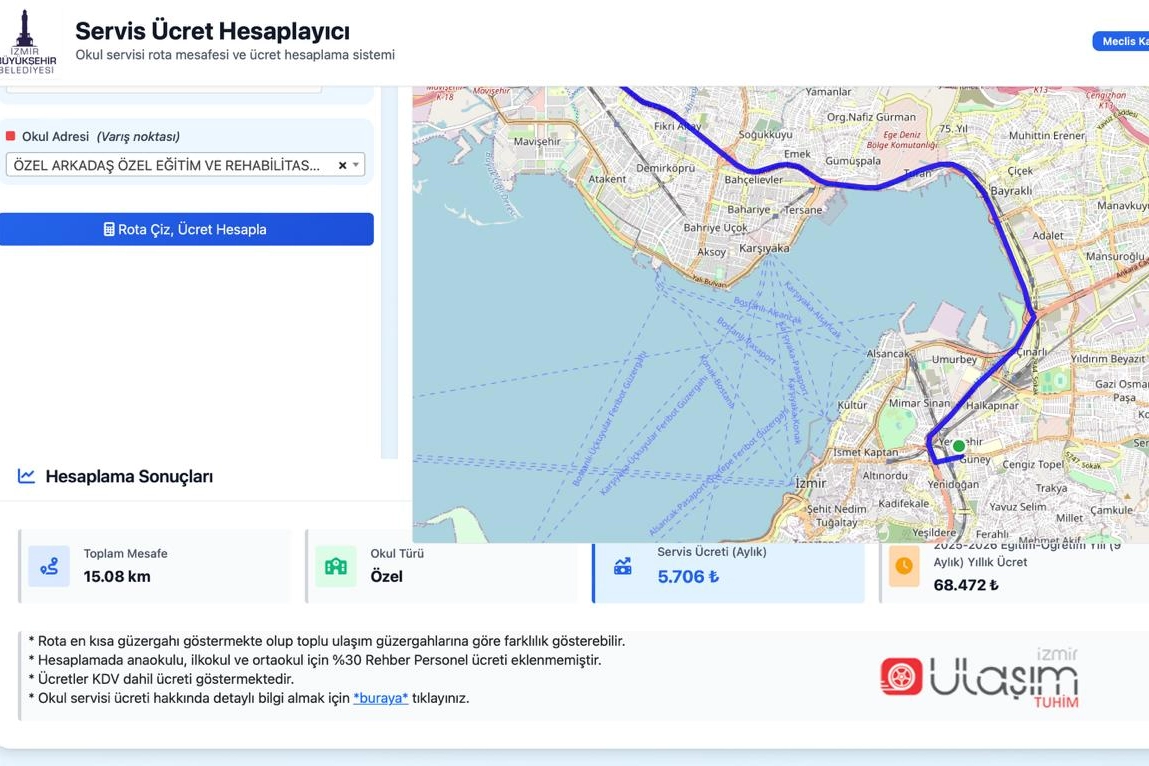1149x766 pixels.
Task: Click the orange clock icon on Yıllık Ücret card
Action: pyautogui.click(x=904, y=566)
